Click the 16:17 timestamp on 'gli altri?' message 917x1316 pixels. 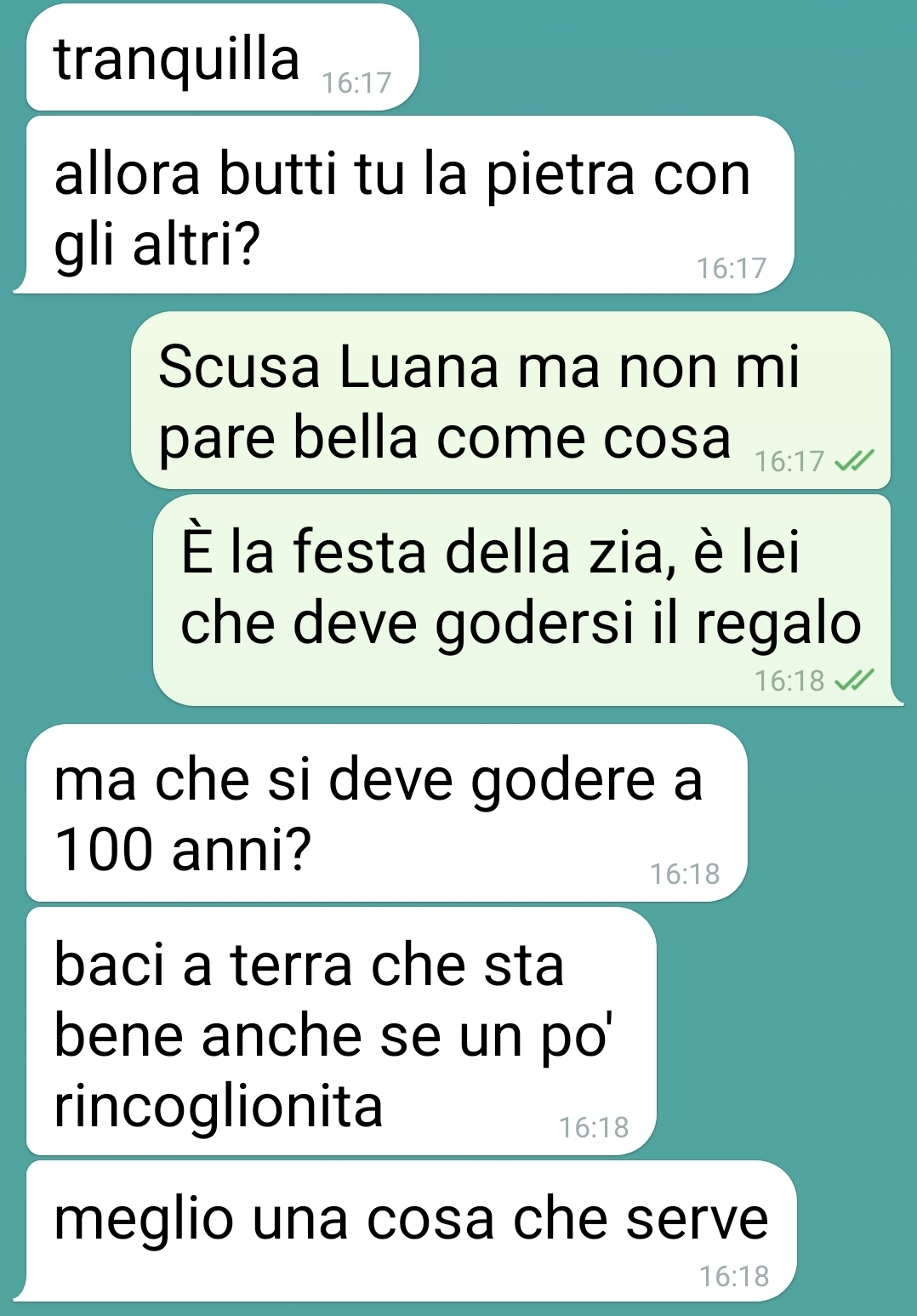[732, 268]
